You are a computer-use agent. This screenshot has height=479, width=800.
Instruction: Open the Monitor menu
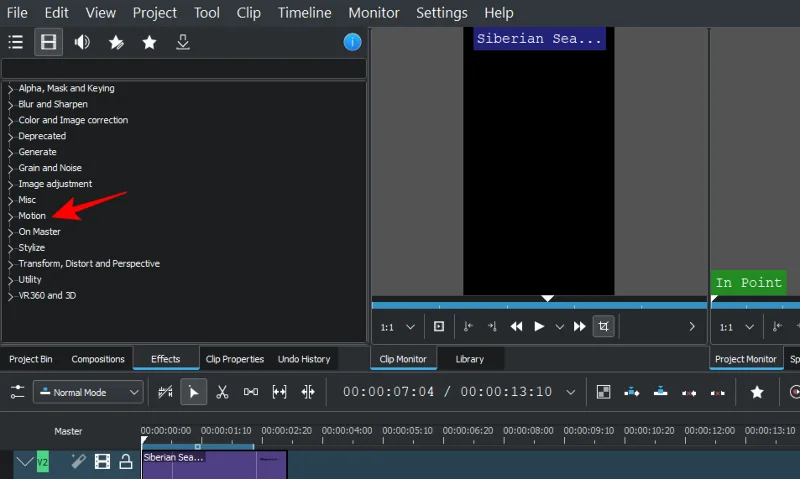pos(374,13)
